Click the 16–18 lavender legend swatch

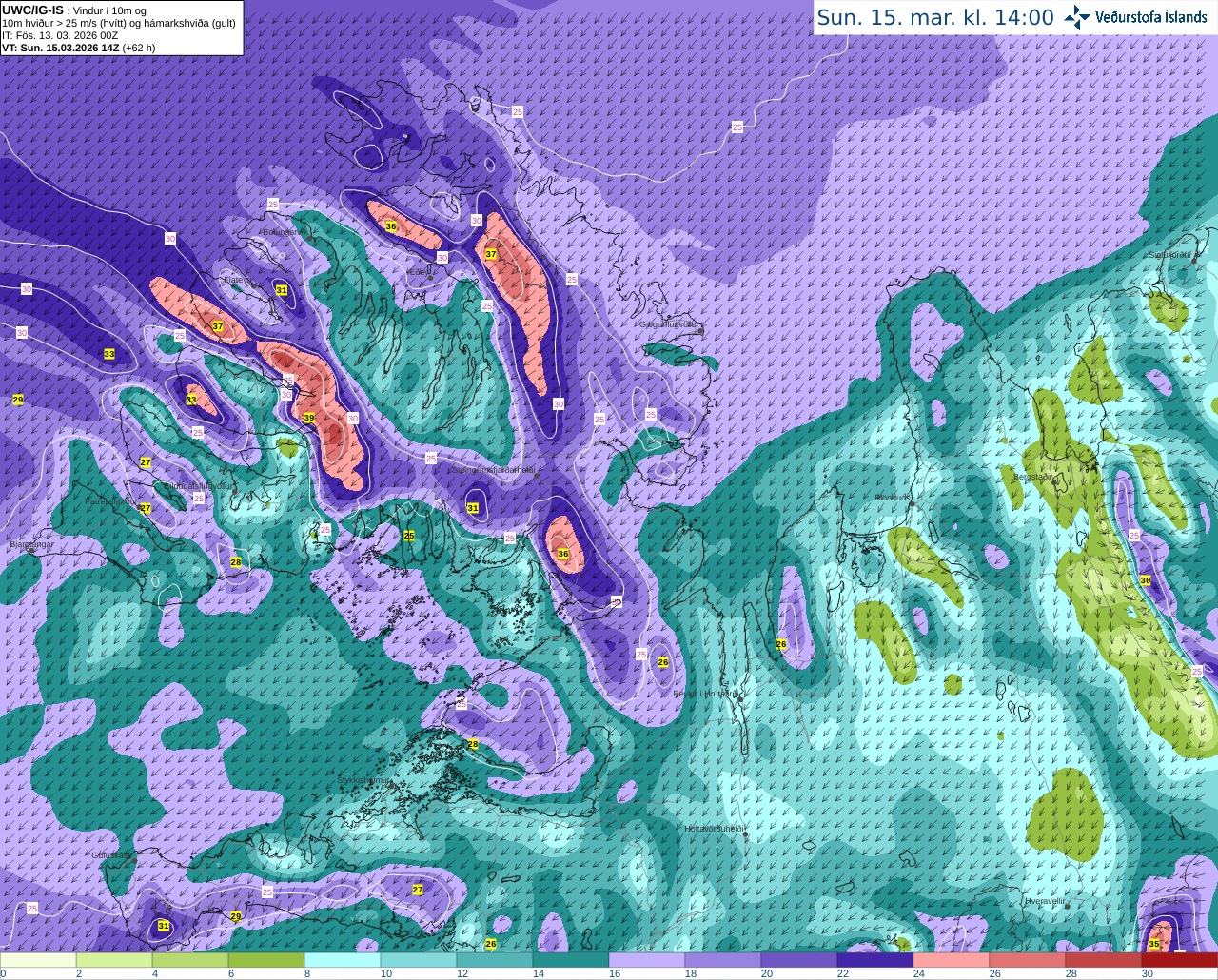[x=647, y=960]
